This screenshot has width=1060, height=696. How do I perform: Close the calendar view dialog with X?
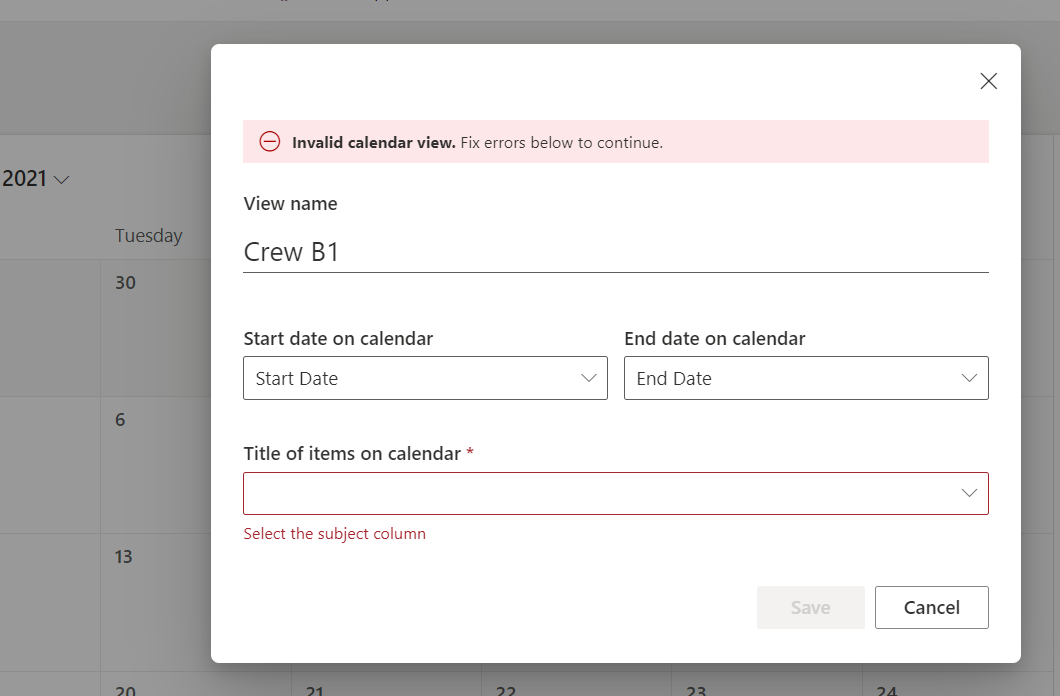click(x=988, y=81)
